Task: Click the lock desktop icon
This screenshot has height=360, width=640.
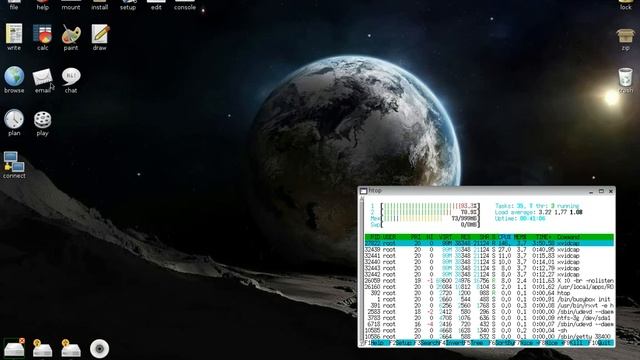Action: 625,5
